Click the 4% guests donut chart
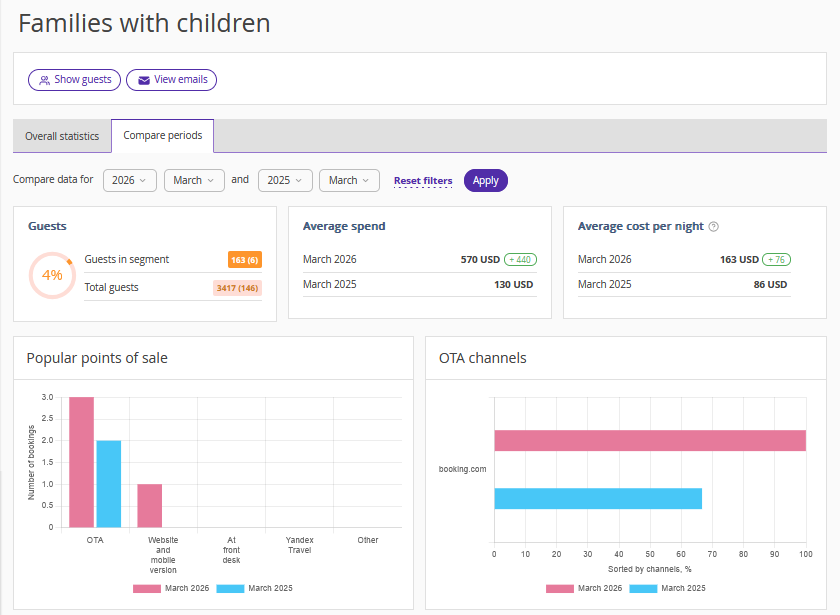This screenshot has height=615, width=840. [52, 275]
